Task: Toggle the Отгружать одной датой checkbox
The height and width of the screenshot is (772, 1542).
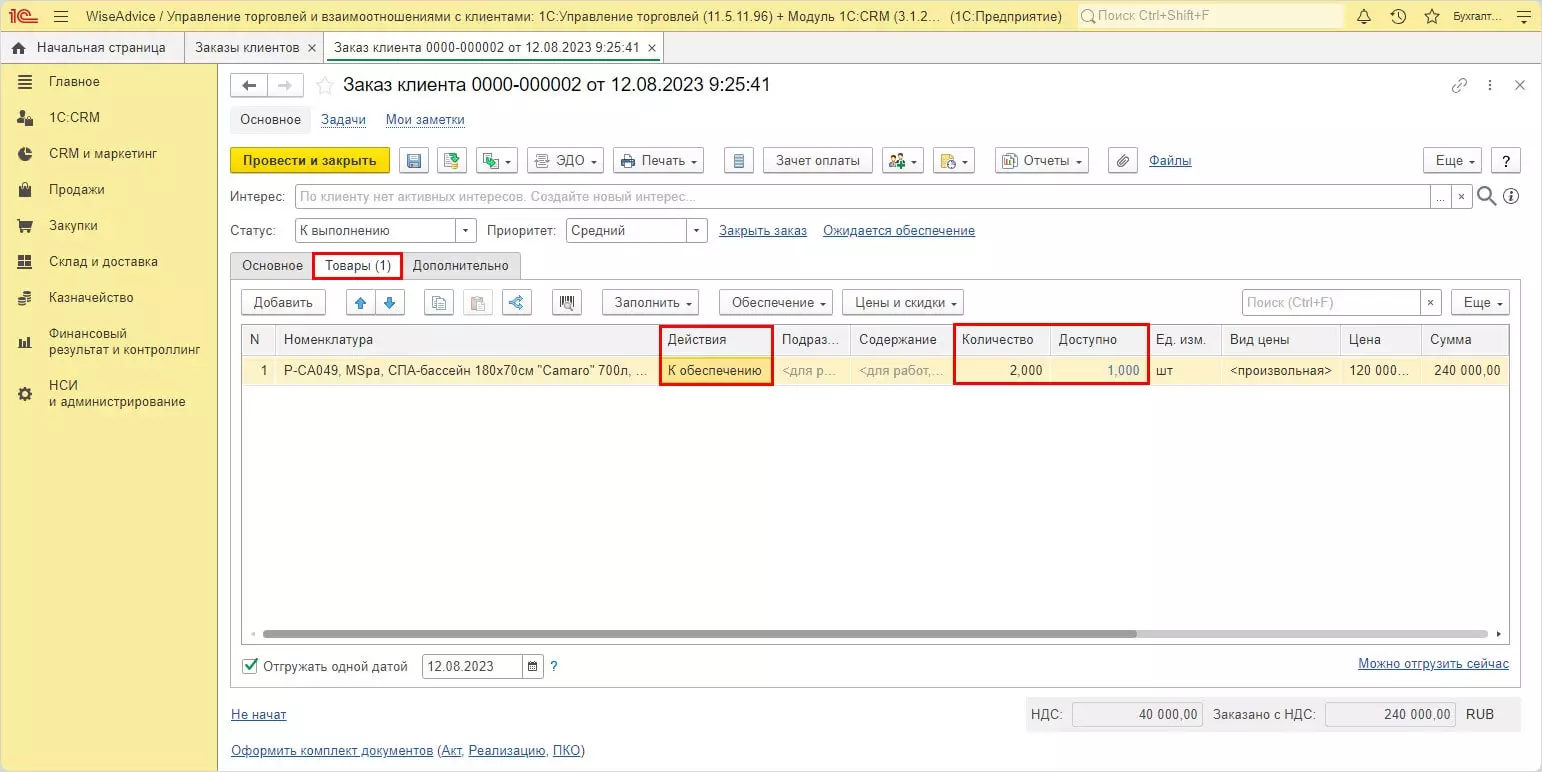Action: click(250, 666)
